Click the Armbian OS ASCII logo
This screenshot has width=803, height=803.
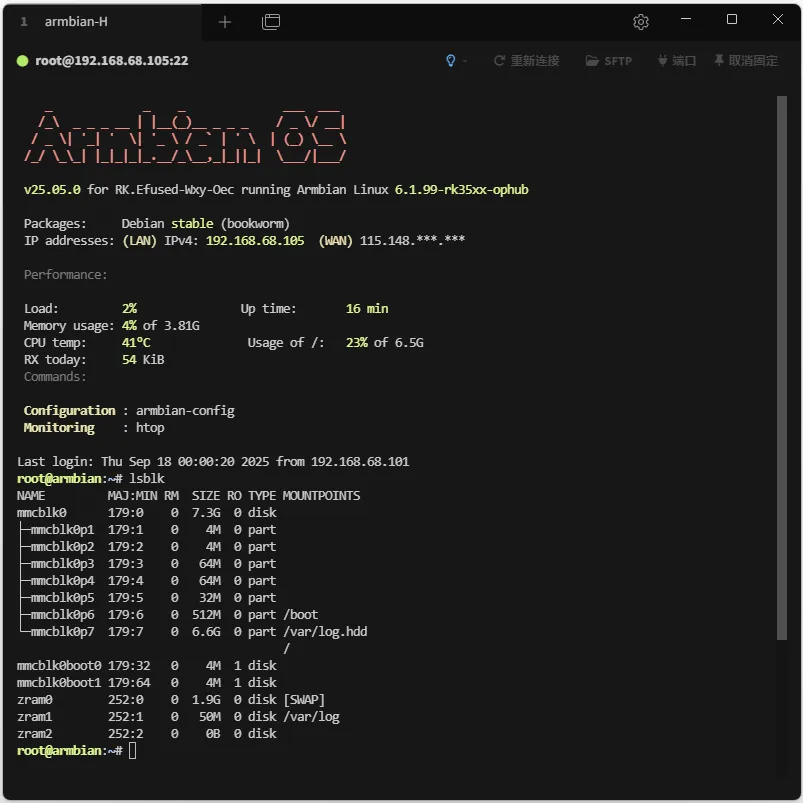coord(186,135)
